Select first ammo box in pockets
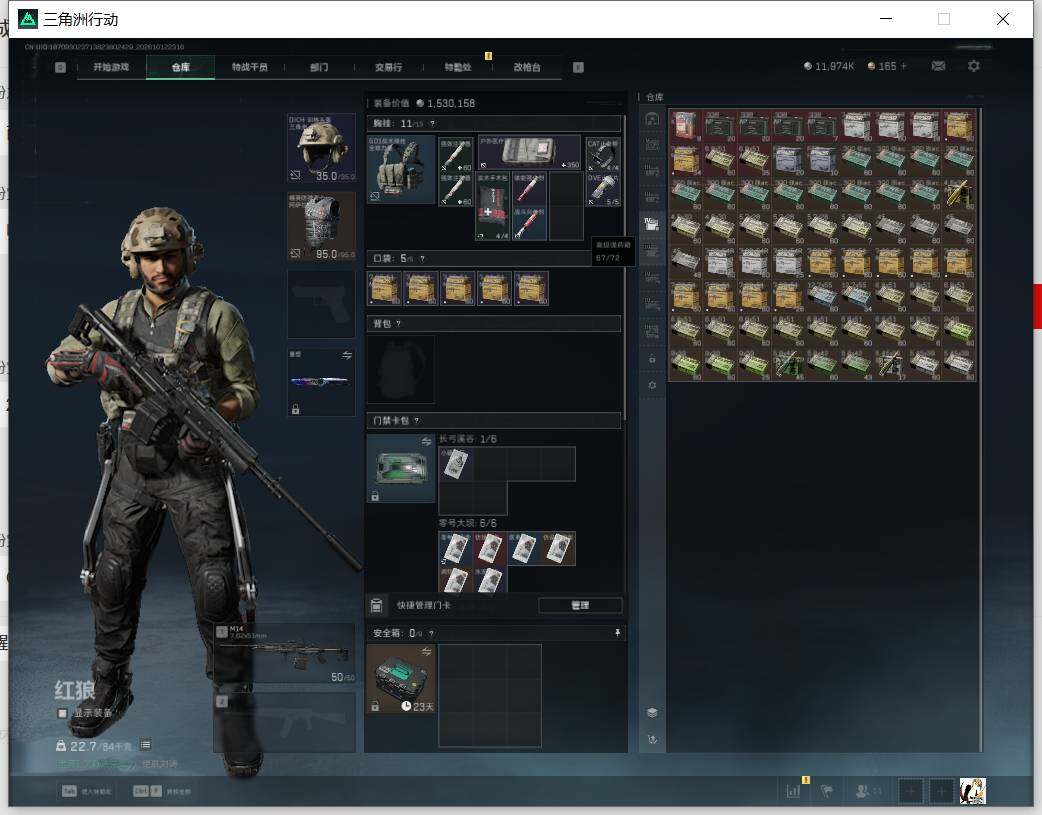Screen dimensions: 1042x815 [x=385, y=288]
